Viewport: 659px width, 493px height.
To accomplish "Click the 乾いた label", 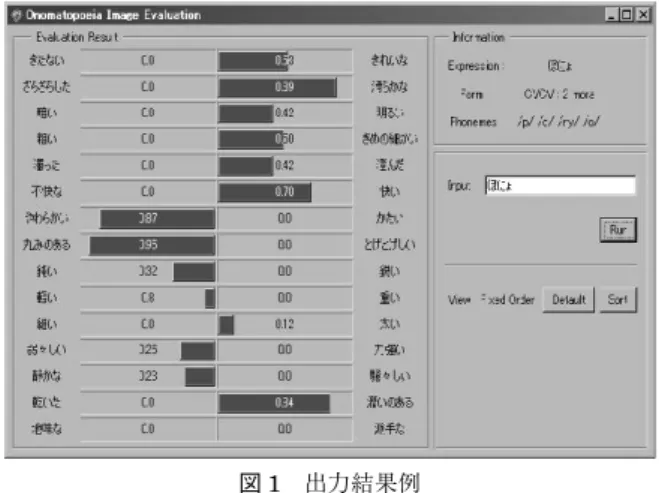I will 47,403.
